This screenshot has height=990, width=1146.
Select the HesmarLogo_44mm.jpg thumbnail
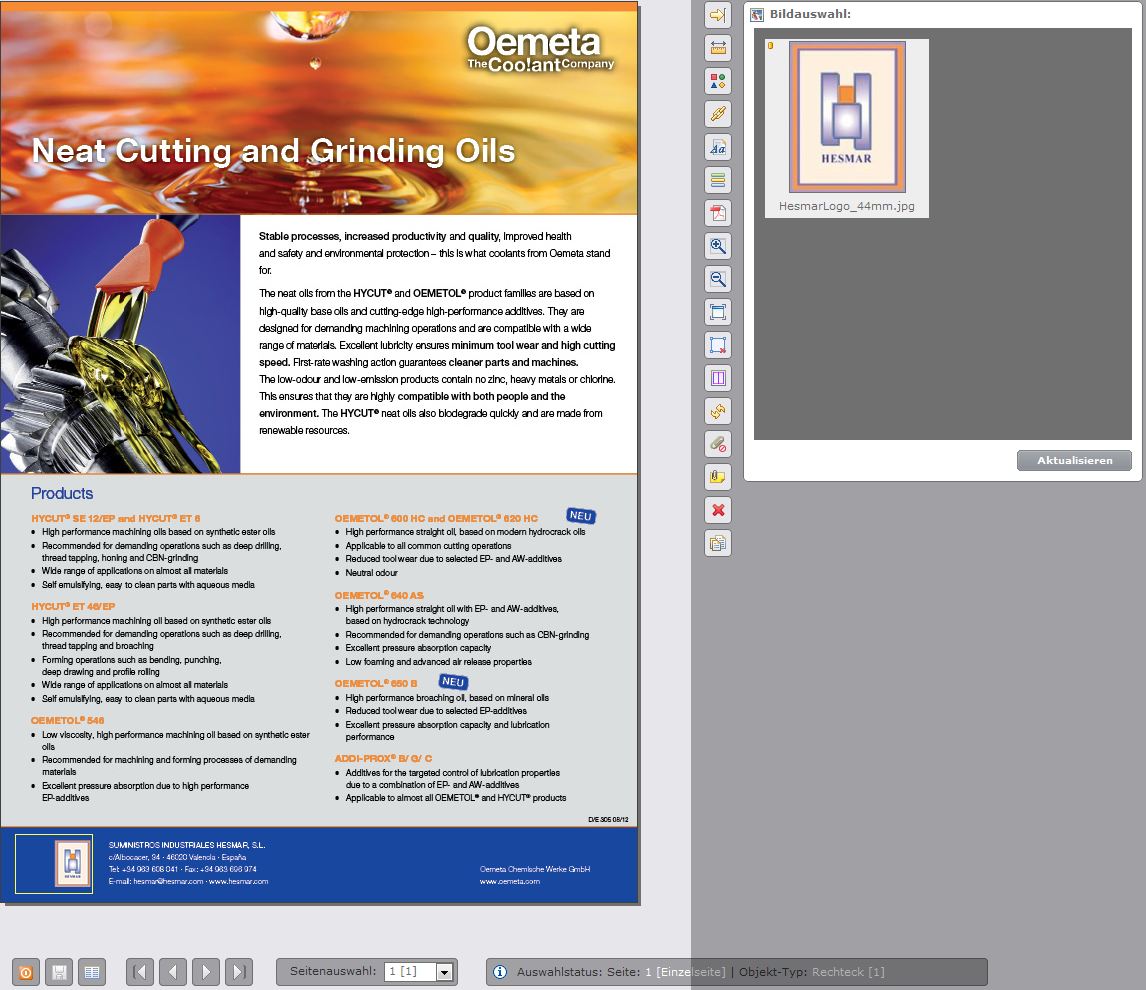[x=846, y=117]
